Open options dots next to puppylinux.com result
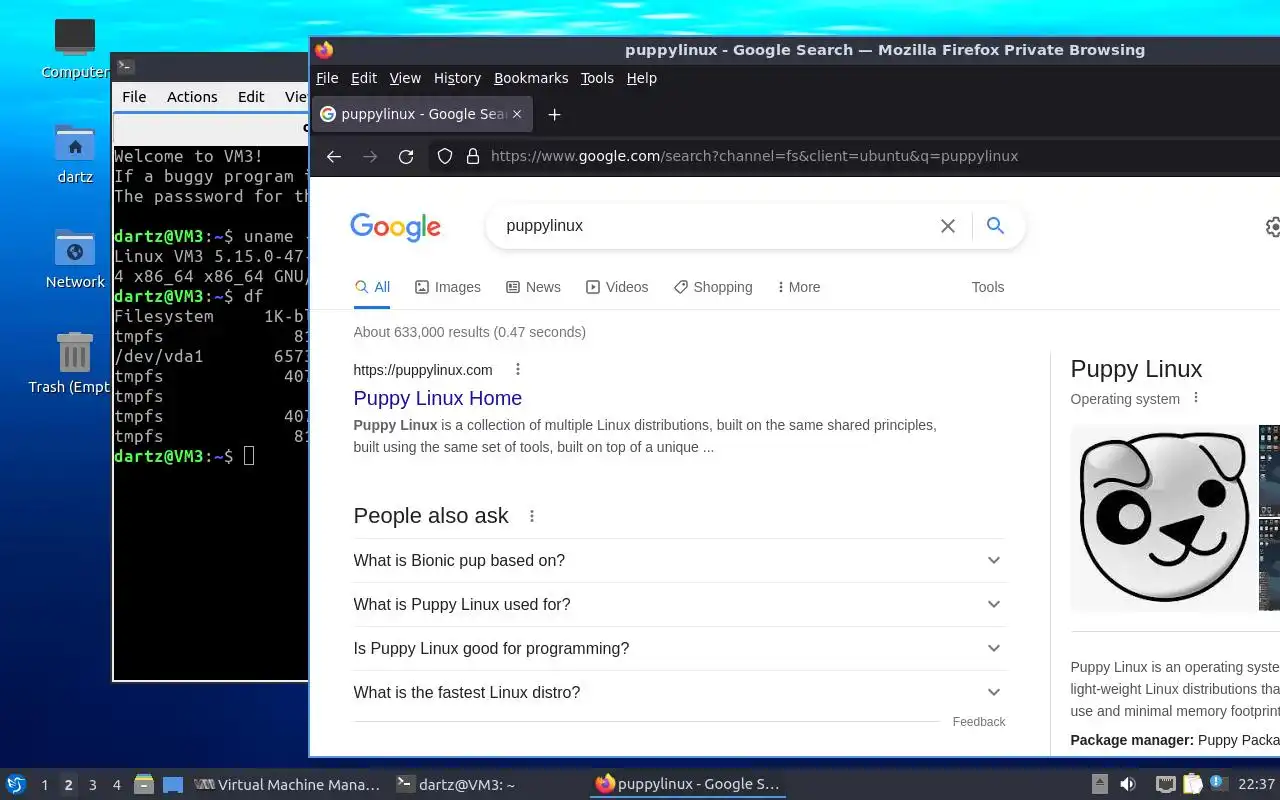Viewport: 1280px width, 800px height. point(517,369)
